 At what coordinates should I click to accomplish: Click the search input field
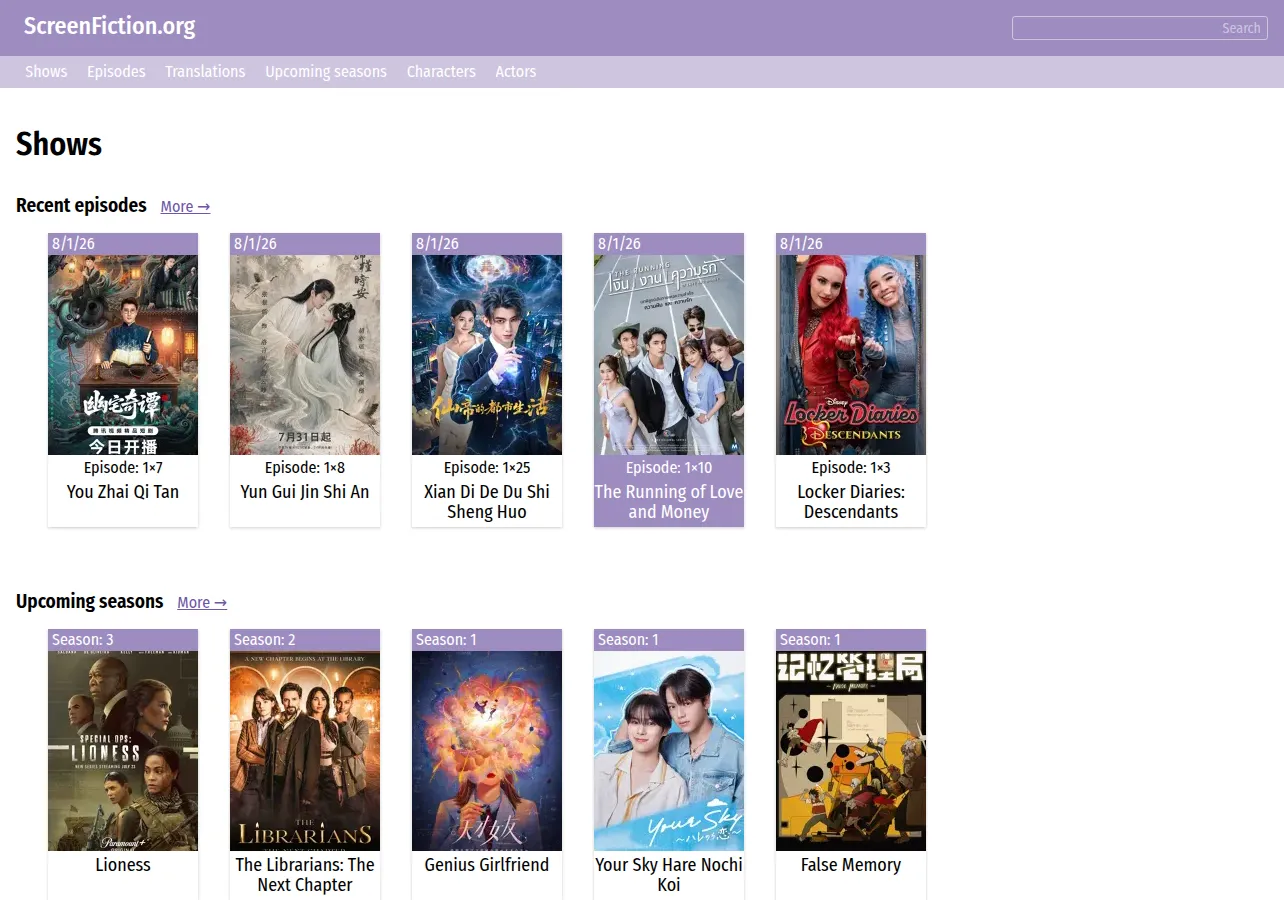click(x=1140, y=28)
